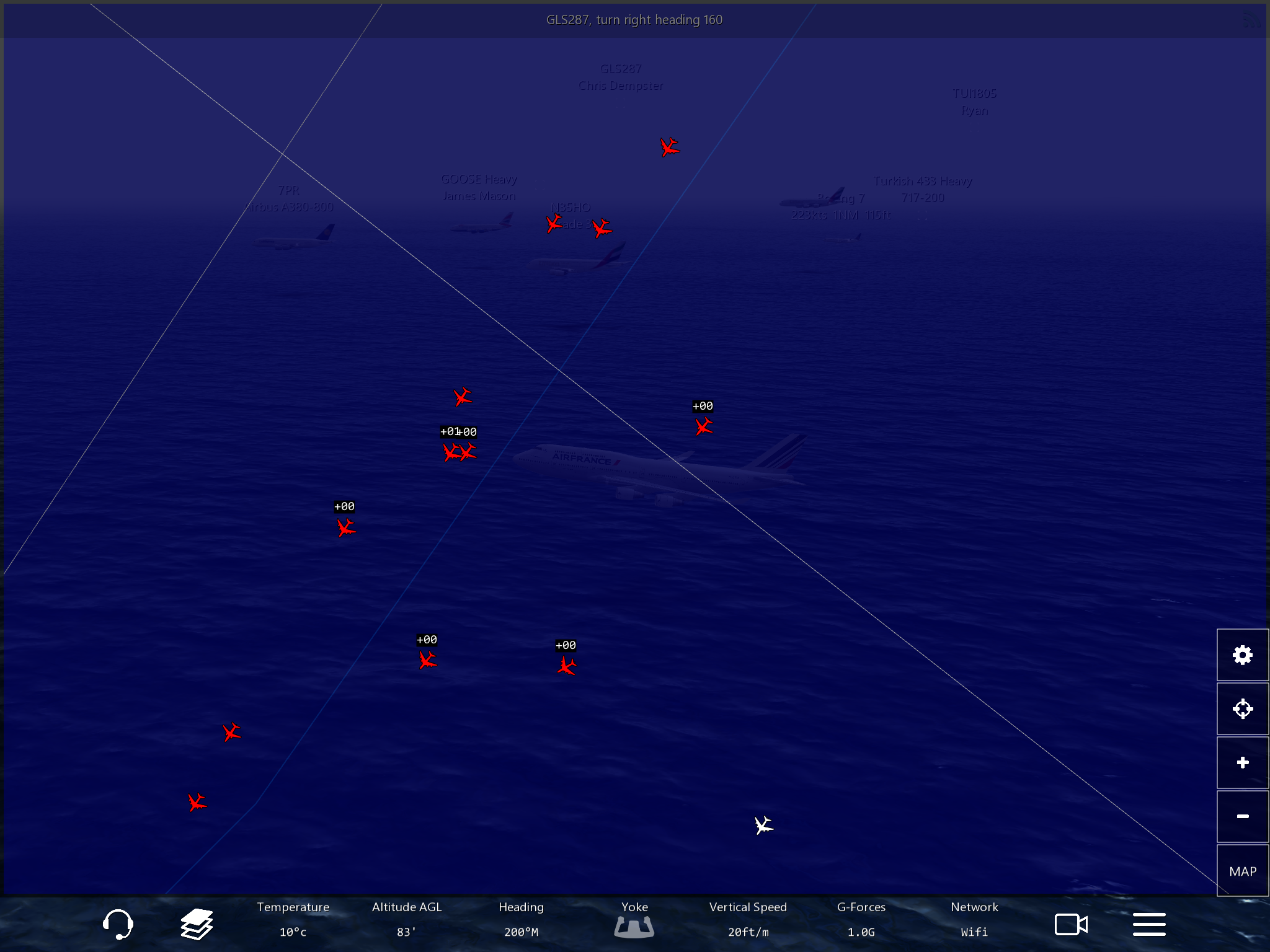Open the ATC headset communication menu
The image size is (1270, 952).
(117, 924)
